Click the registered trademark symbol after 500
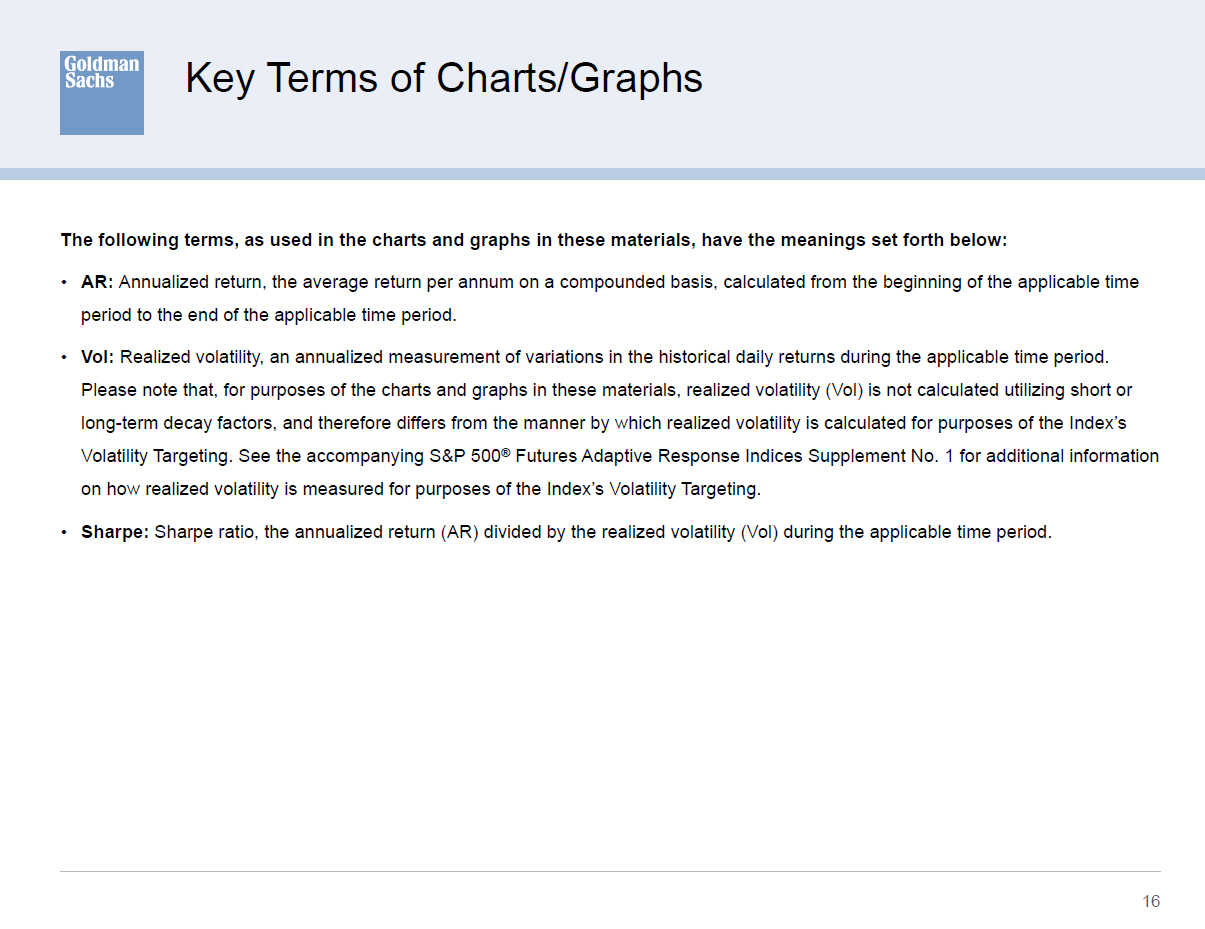The height and width of the screenshot is (929, 1205). tap(506, 451)
